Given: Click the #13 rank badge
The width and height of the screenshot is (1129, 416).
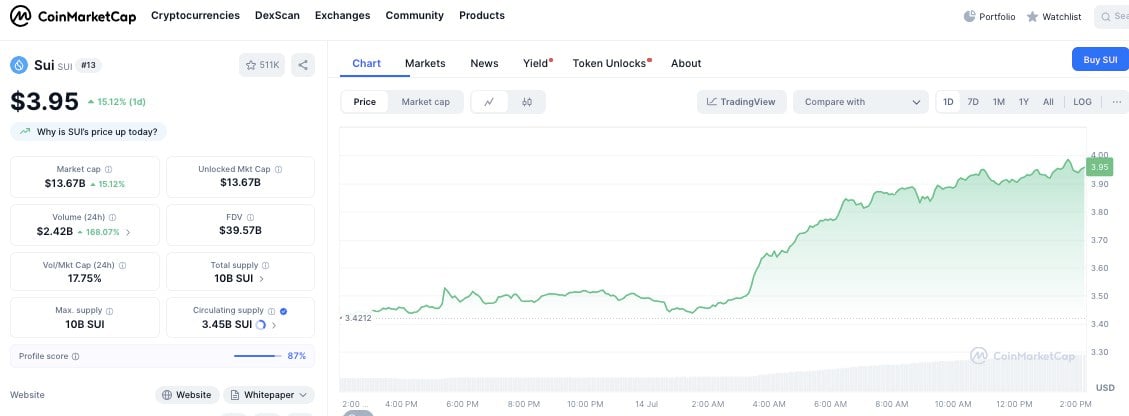Looking at the screenshot, I should click(89, 65).
